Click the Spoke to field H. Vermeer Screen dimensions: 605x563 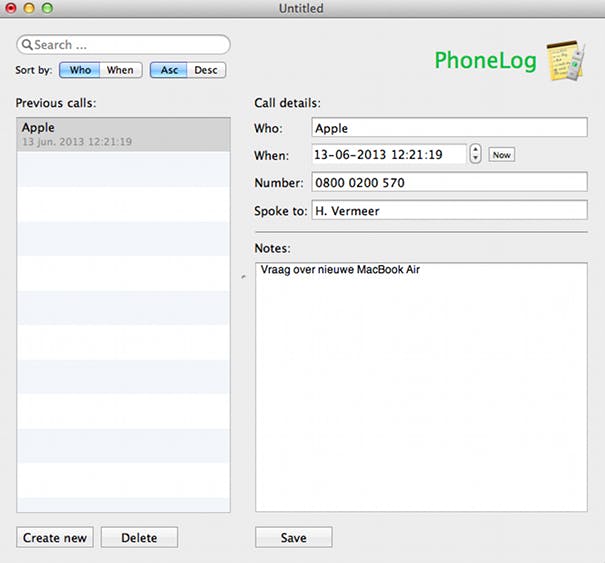tap(450, 210)
